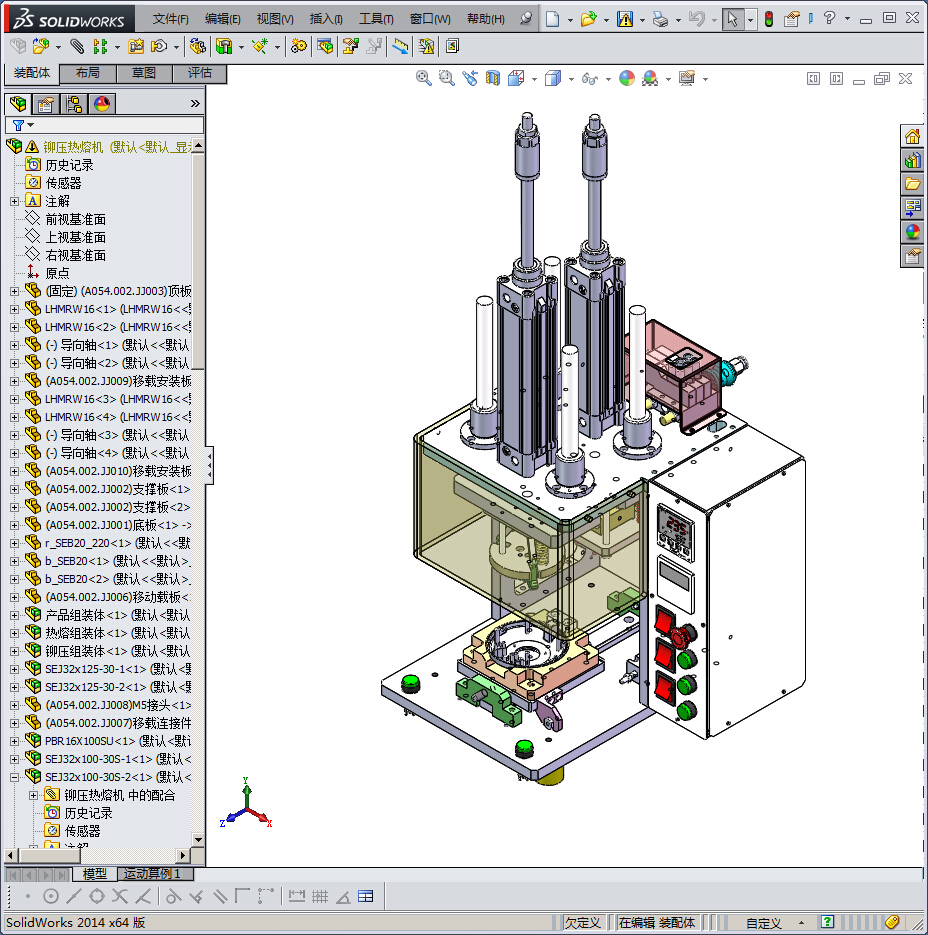Open the Display Style dropdown arrow
The width and height of the screenshot is (928, 935).
(569, 79)
